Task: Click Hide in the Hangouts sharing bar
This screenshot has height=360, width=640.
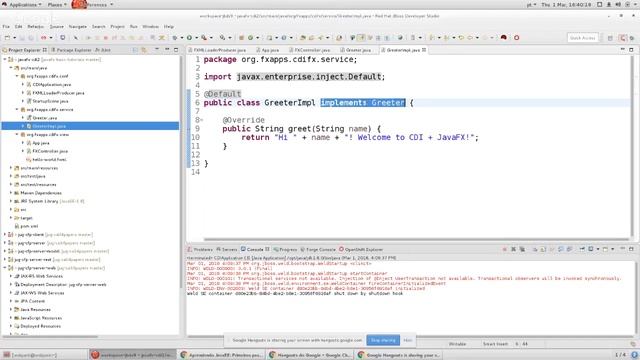Action: (407, 340)
